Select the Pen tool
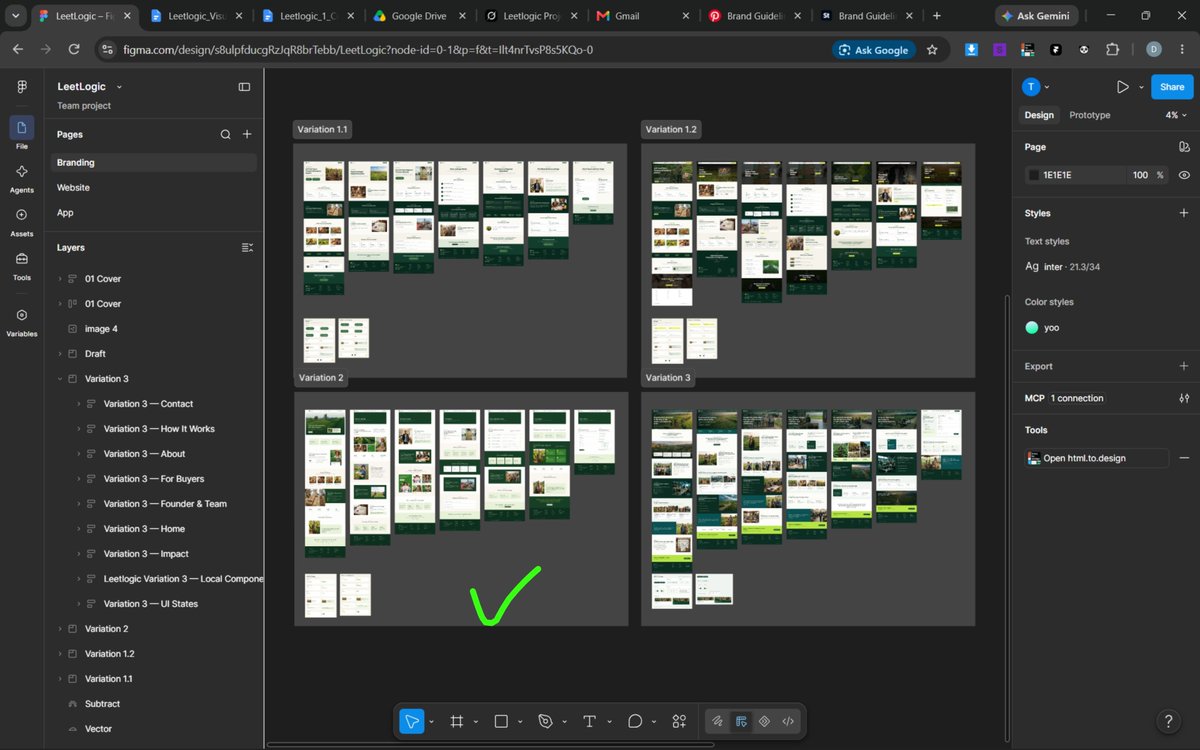The height and width of the screenshot is (750, 1200). pyautogui.click(x=545, y=721)
